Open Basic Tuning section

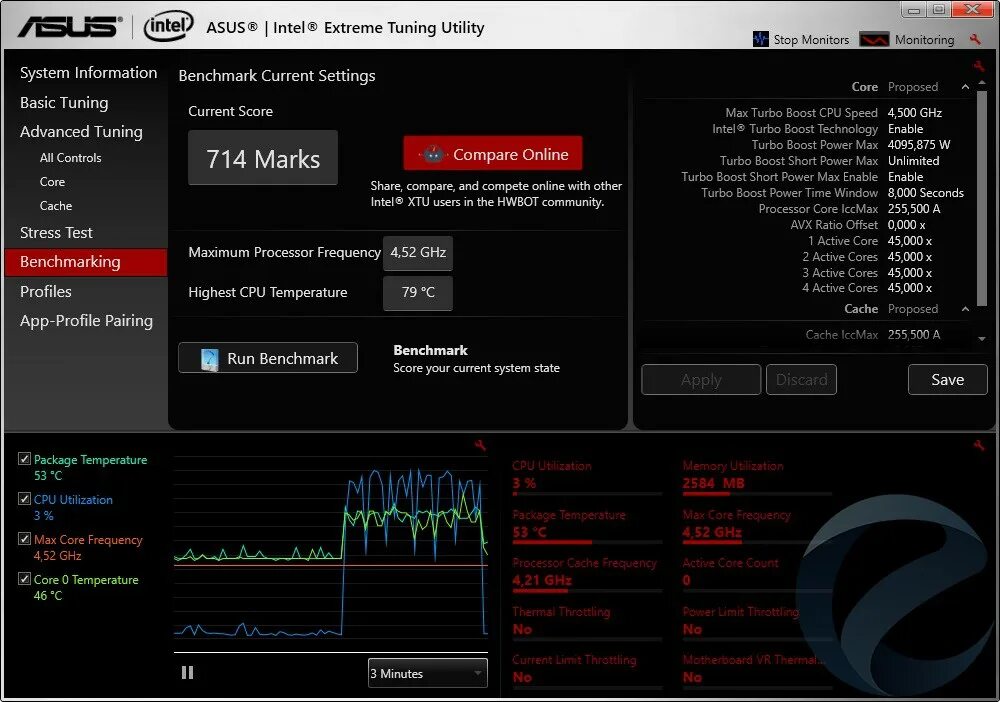[x=64, y=103]
